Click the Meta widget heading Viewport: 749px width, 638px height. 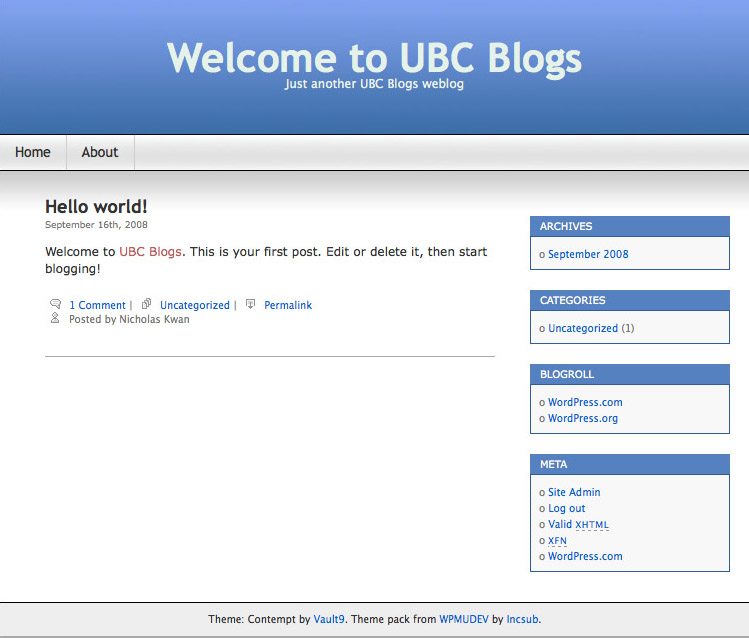coord(630,465)
